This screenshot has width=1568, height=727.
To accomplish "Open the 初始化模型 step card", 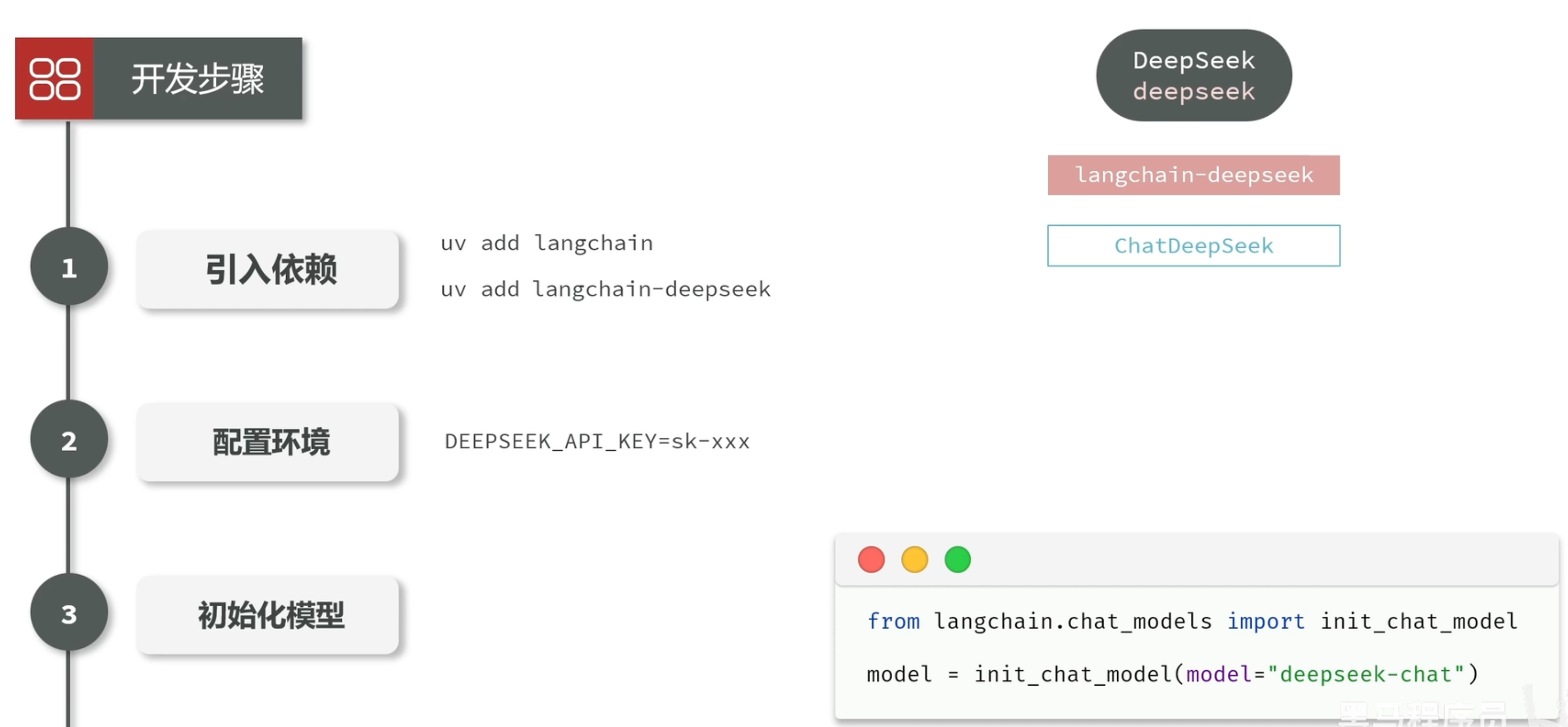I will pos(268,615).
